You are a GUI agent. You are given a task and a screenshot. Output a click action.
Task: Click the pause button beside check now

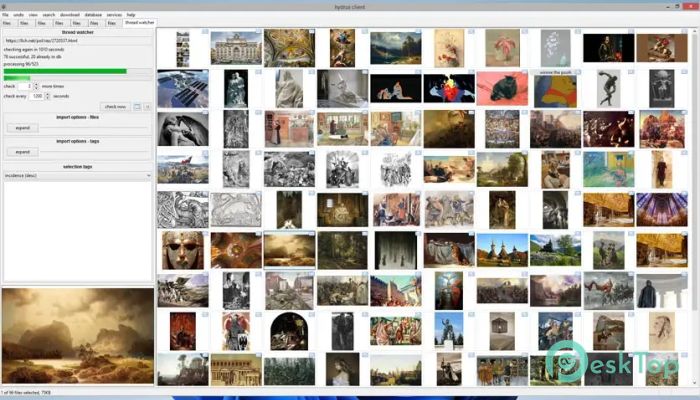147,107
